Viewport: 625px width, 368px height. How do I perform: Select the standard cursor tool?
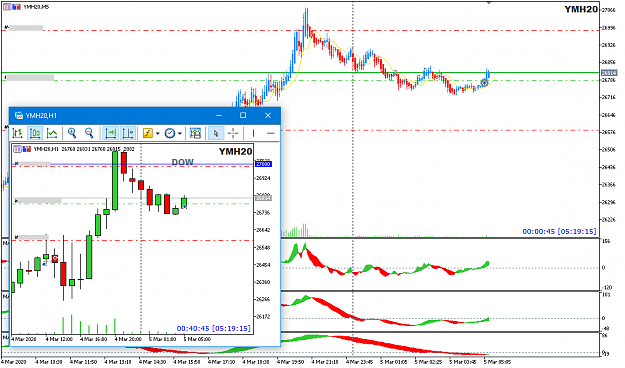coord(216,133)
